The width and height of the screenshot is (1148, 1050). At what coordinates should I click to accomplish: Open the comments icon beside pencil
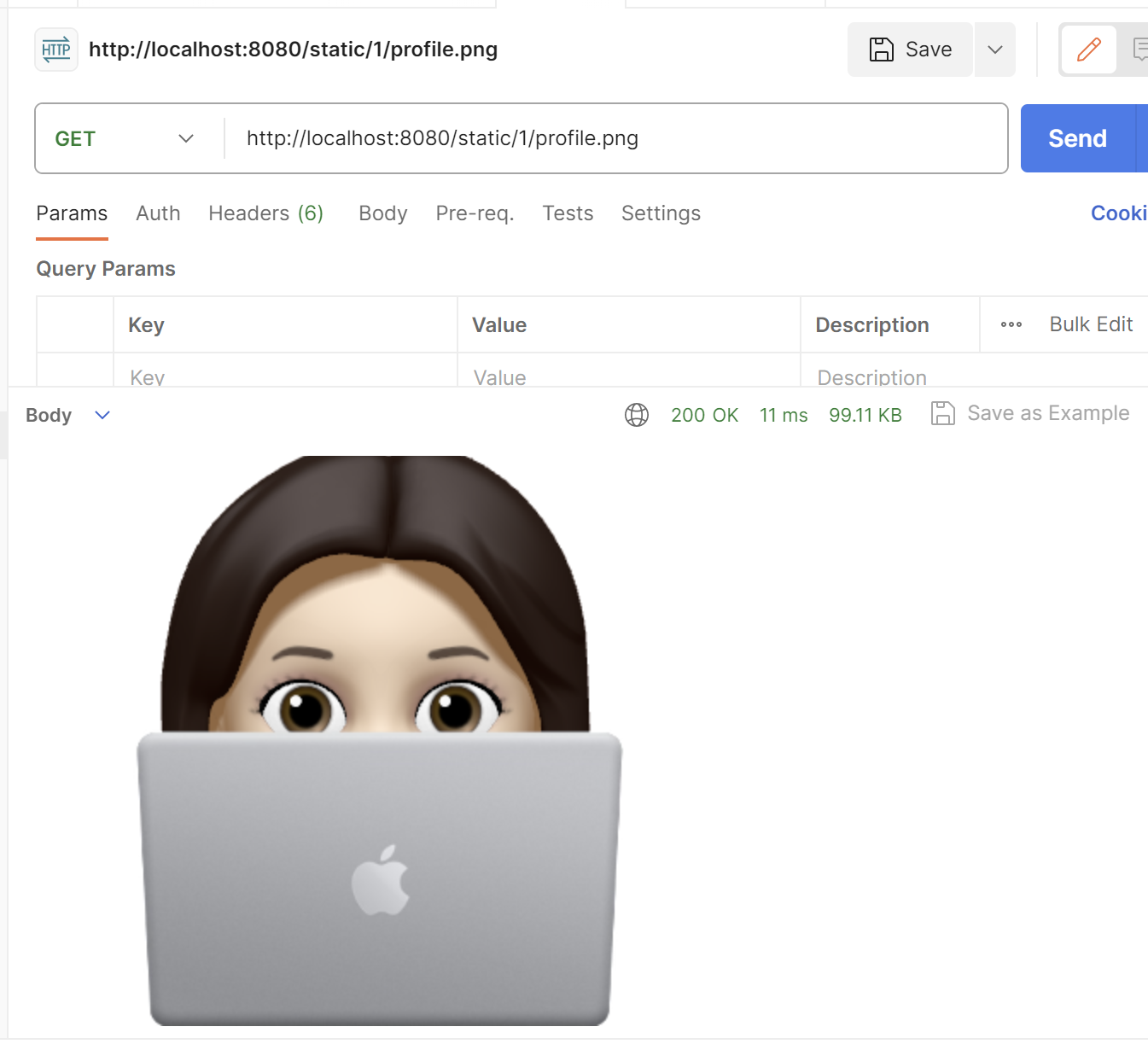click(1139, 50)
